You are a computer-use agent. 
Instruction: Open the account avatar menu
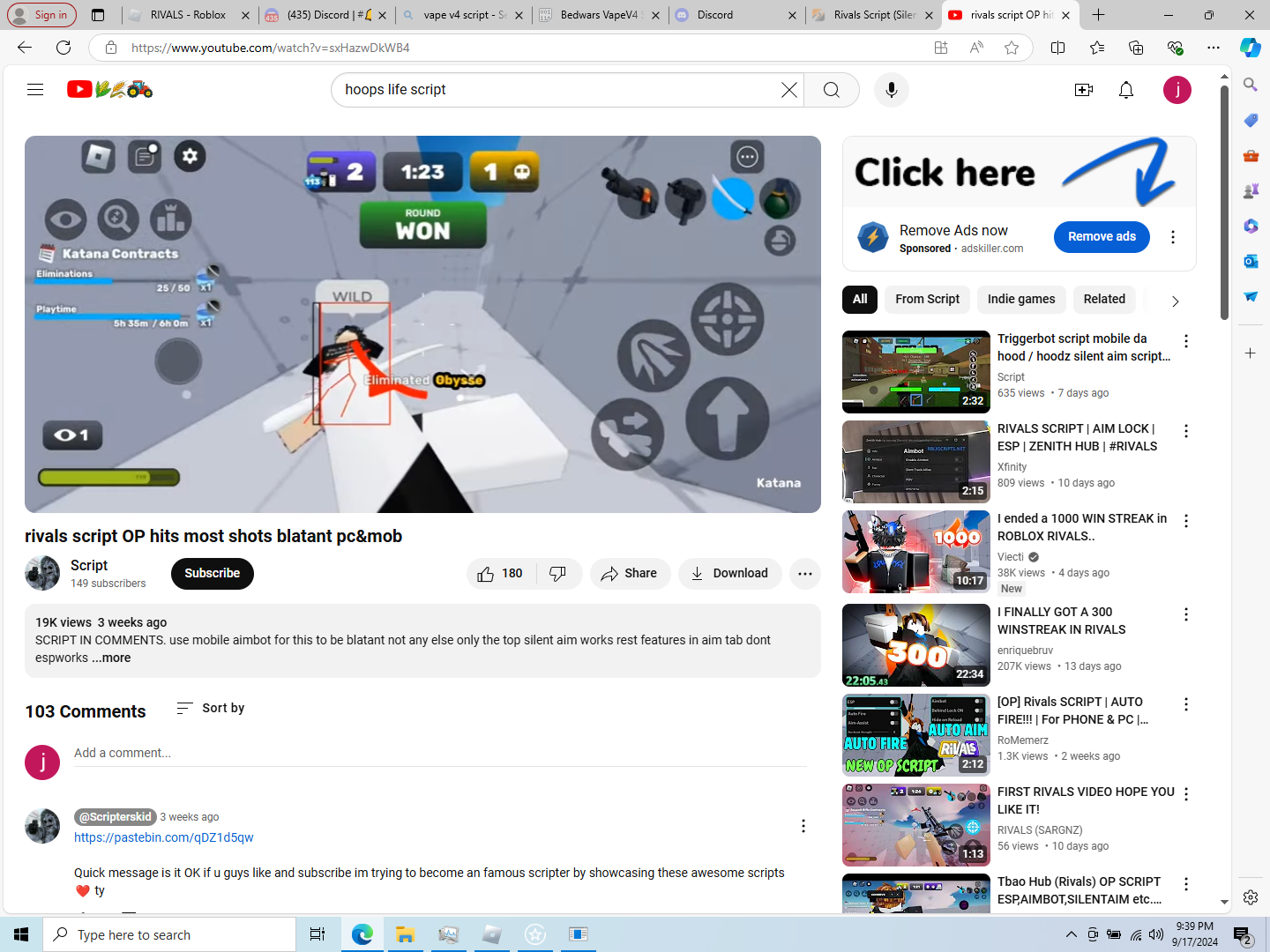(1177, 90)
